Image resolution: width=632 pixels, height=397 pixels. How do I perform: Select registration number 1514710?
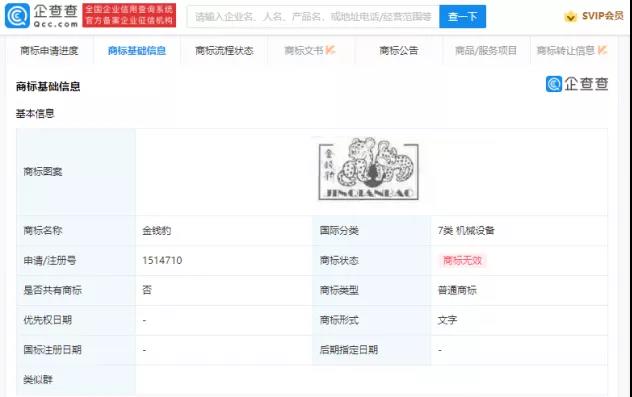pyautogui.click(x=162, y=260)
